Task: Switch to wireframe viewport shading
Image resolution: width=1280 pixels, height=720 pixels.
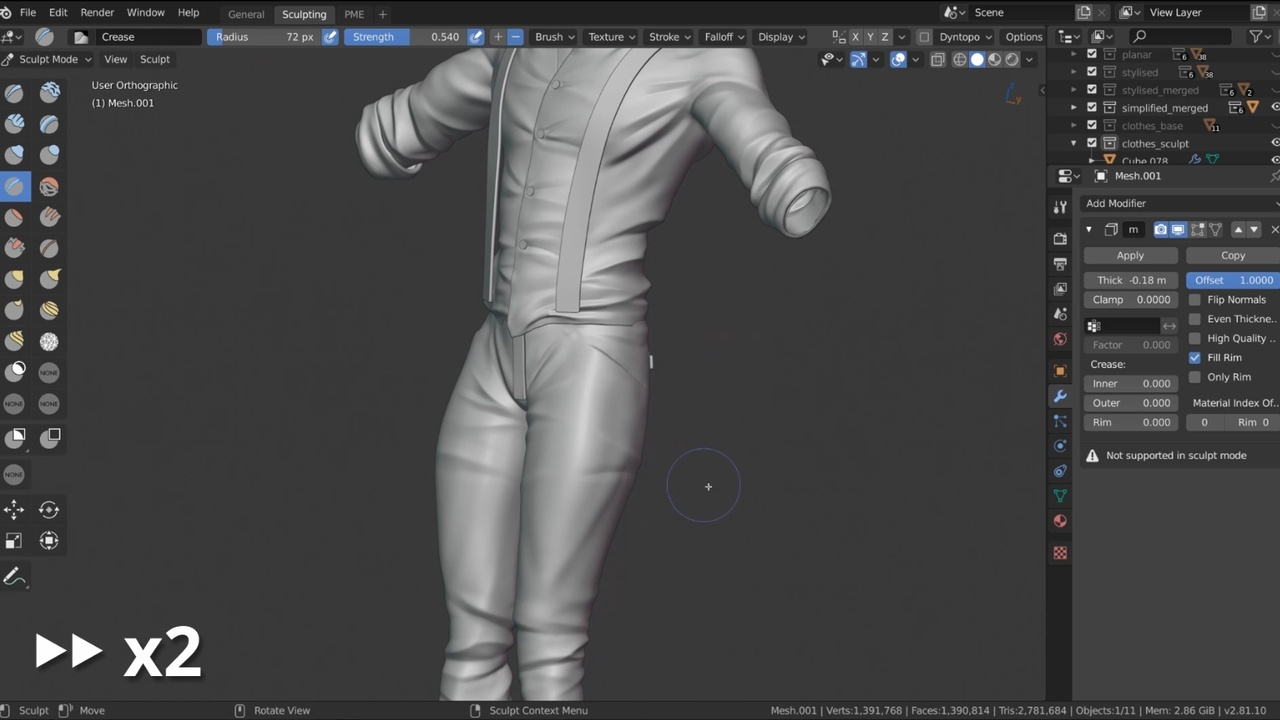Action: coord(959,60)
